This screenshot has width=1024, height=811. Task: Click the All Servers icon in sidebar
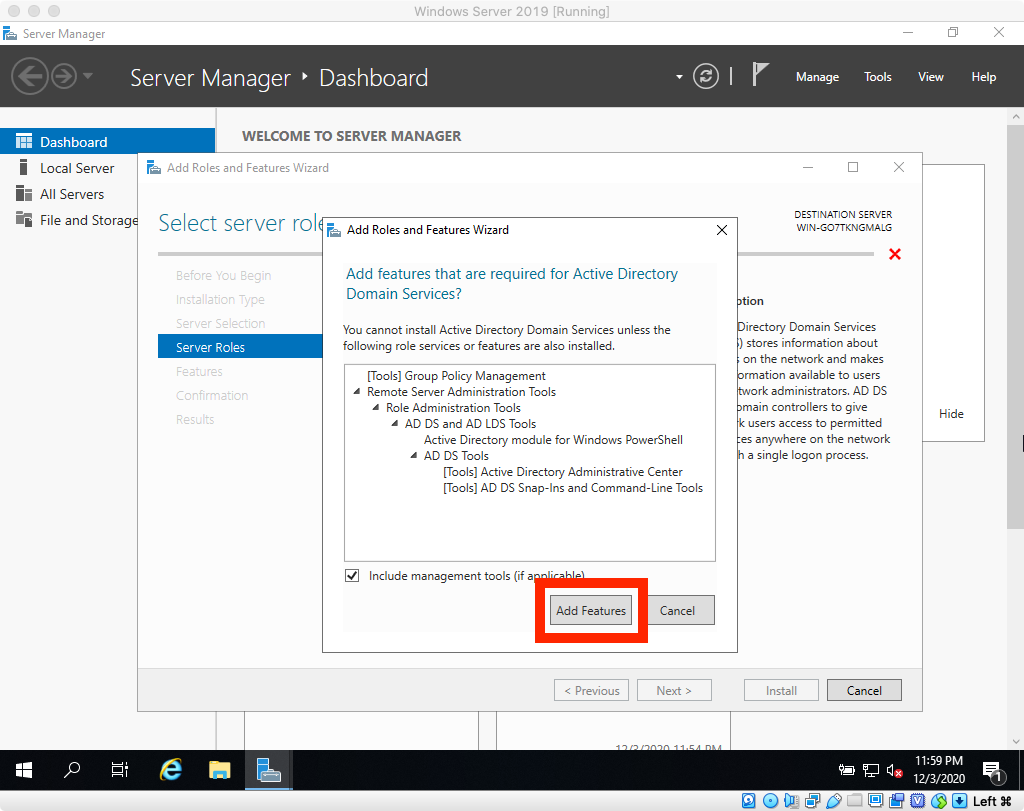click(24, 193)
